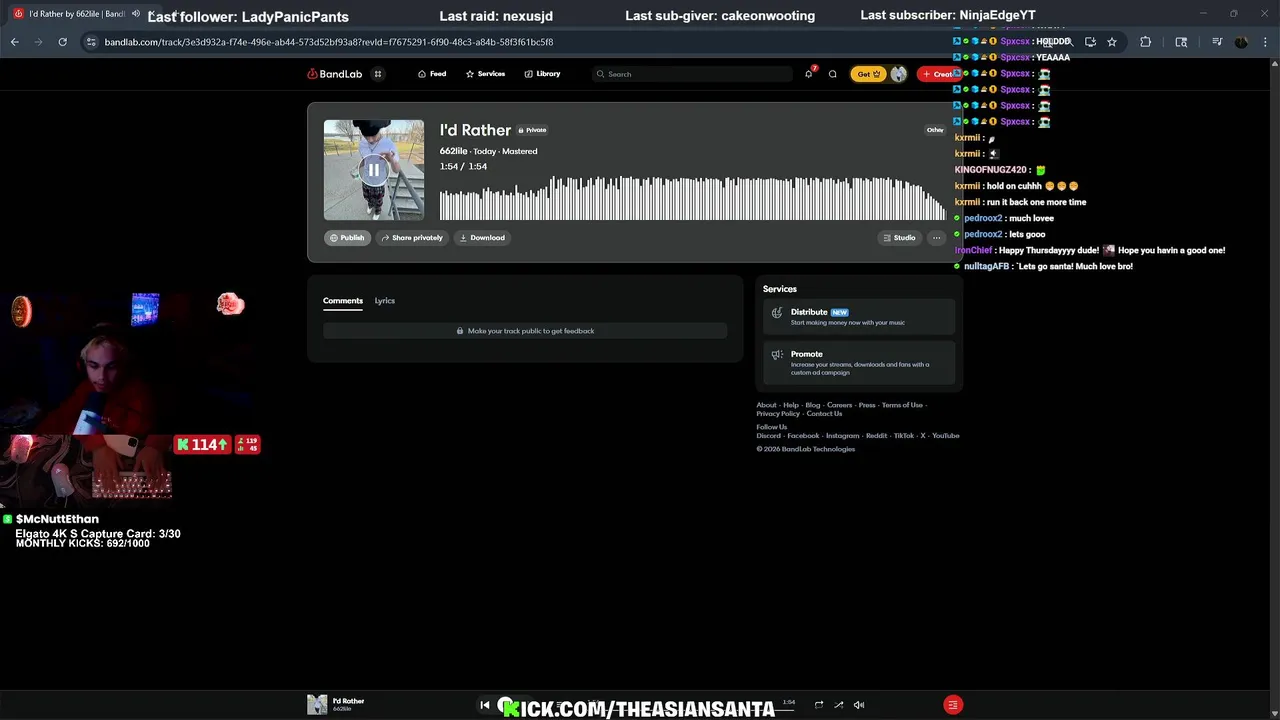The image size is (1280, 720).
Task: Click Share privately button
Action: (x=412, y=238)
